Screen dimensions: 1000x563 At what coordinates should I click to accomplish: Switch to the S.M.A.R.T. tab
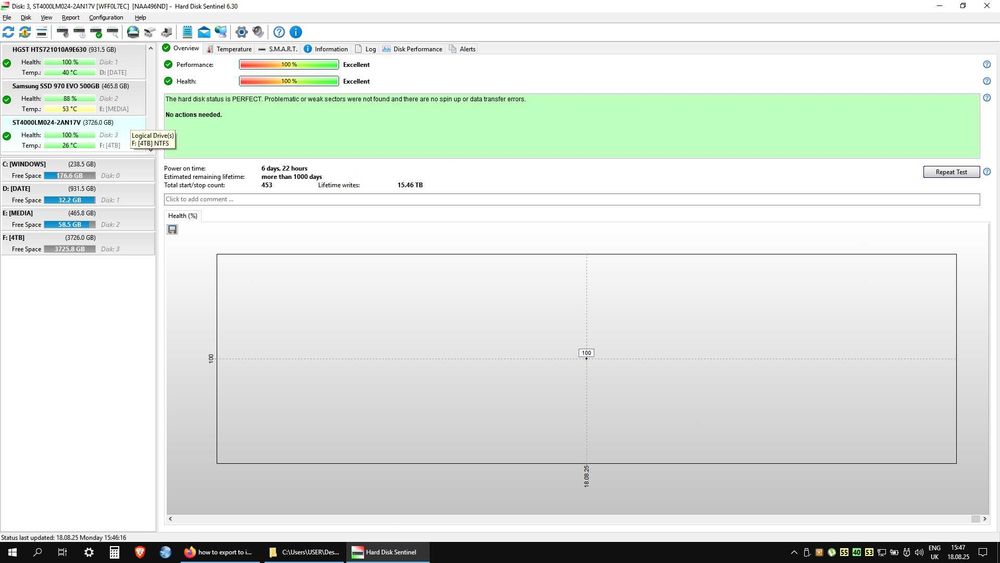click(x=277, y=49)
